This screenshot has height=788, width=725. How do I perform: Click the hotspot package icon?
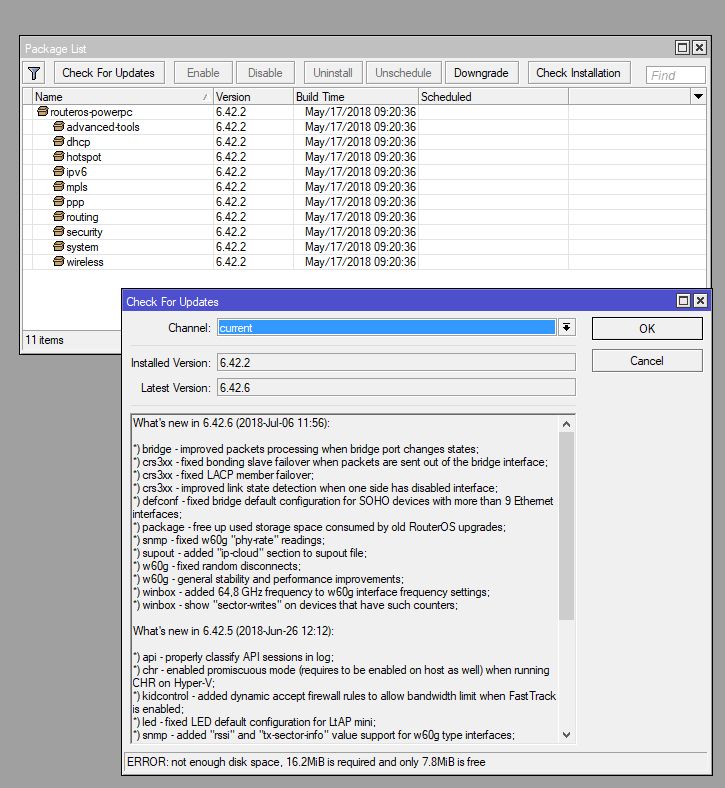(59, 156)
